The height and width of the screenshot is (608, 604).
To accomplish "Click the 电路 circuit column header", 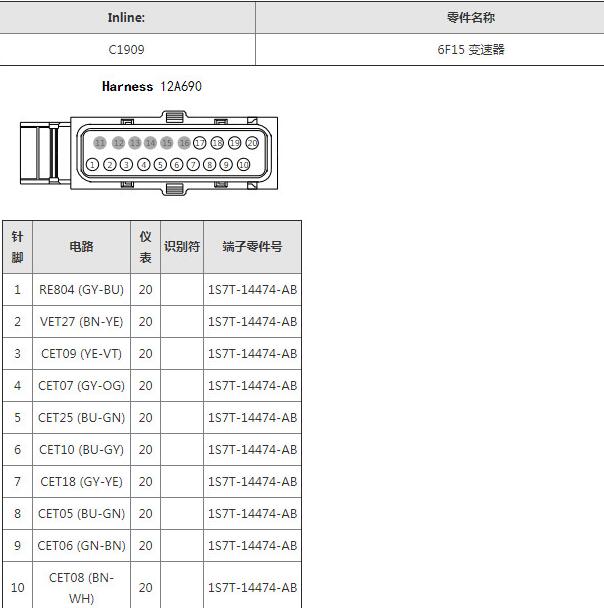I will (x=81, y=247).
